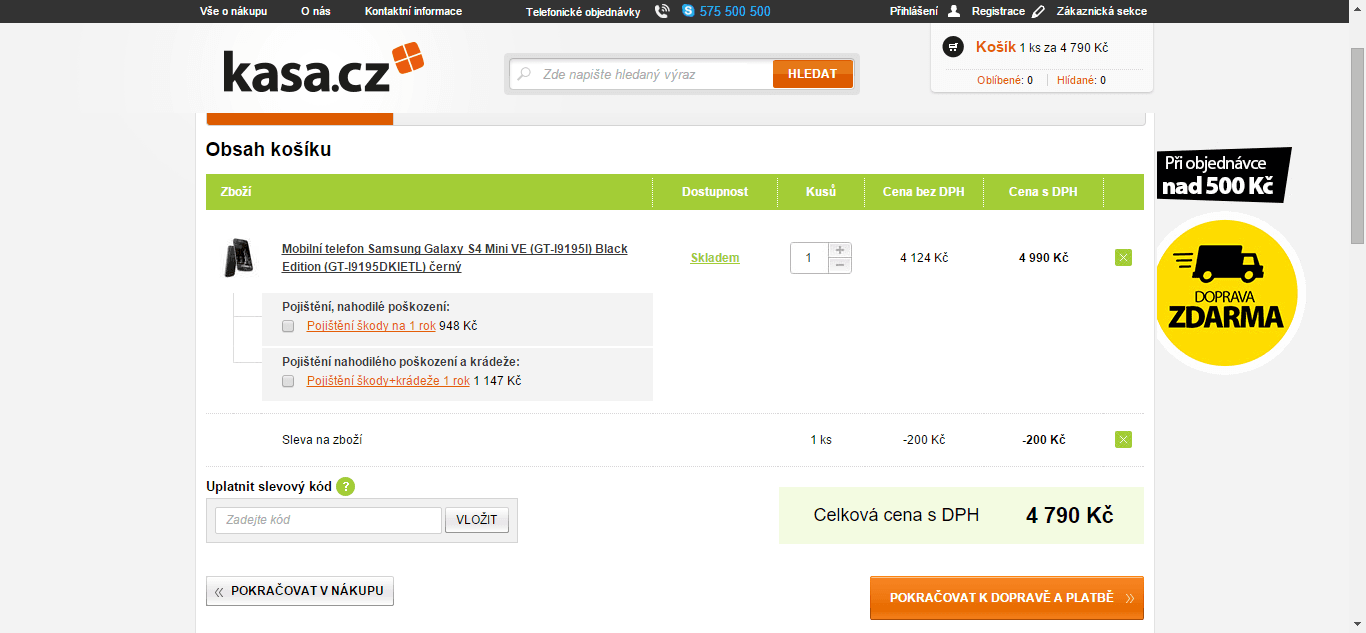The width and height of the screenshot is (1366, 633).
Task: Open Pojištění škody na 1 rok link
Action: point(371,326)
